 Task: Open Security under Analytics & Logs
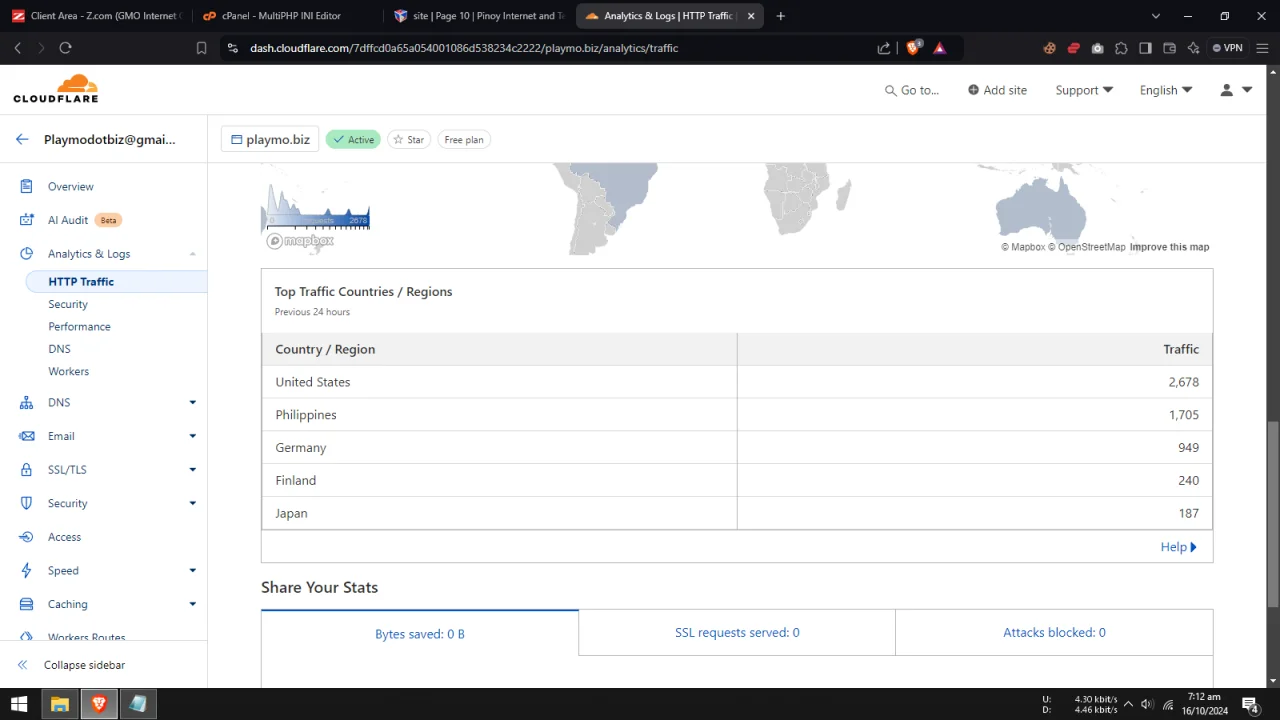(x=68, y=304)
